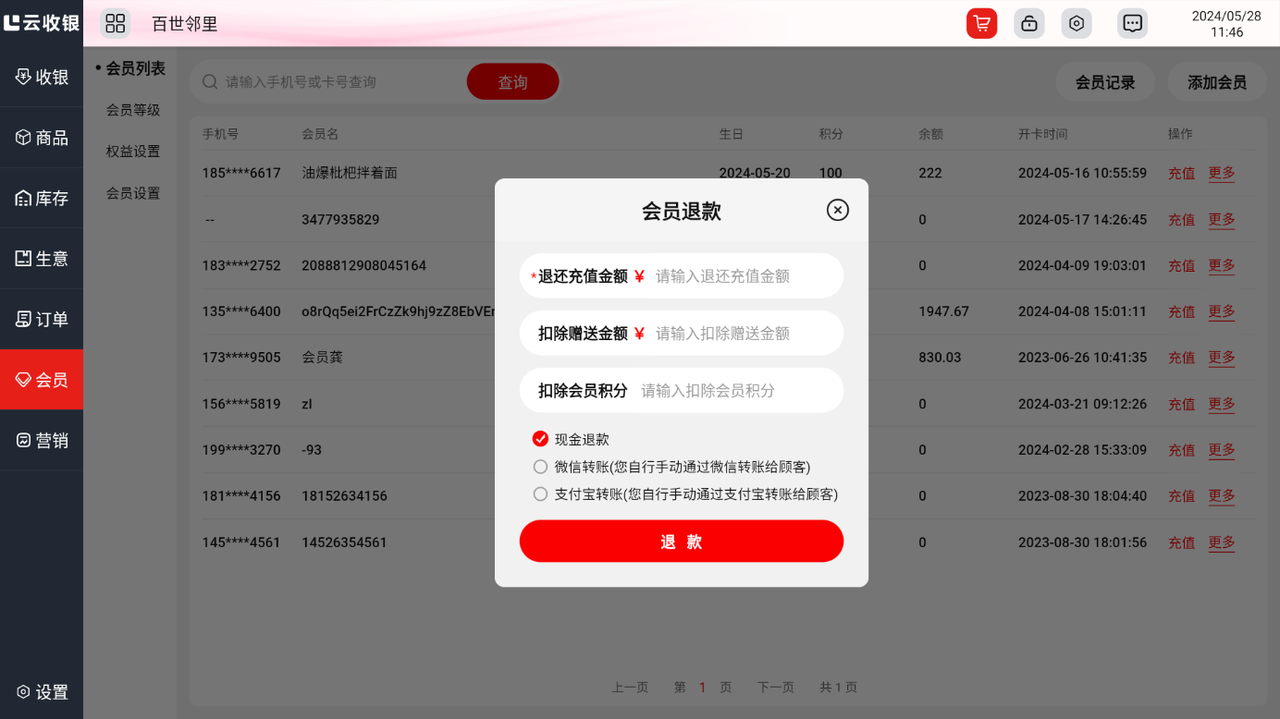Select the 现金退款 refund option
Screen dimensions: 1280x719
(x=541, y=439)
